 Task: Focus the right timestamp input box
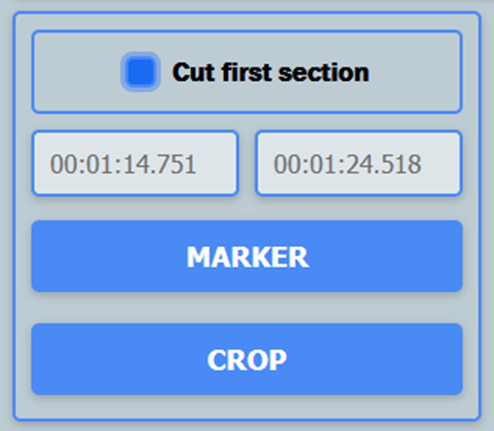(x=359, y=163)
